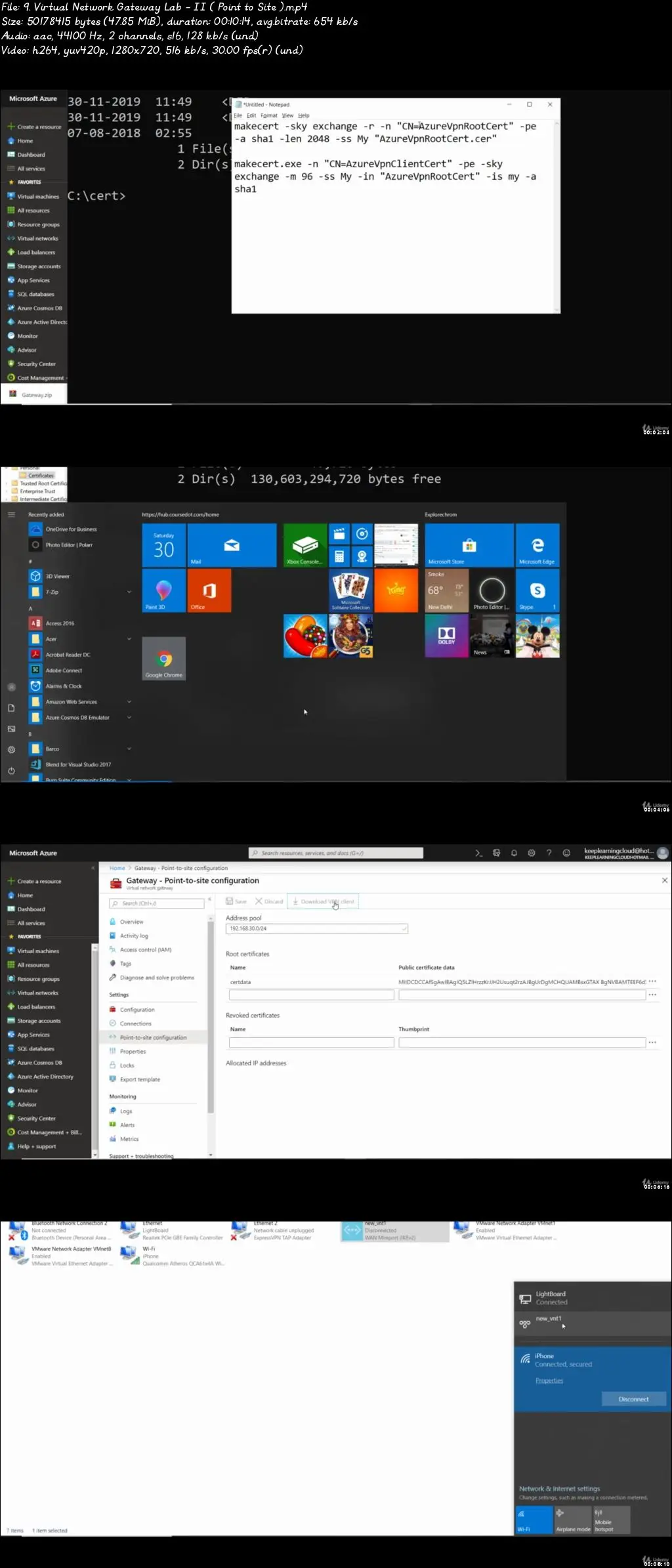
Task: Open the Format menu in Notepad
Action: click(268, 115)
